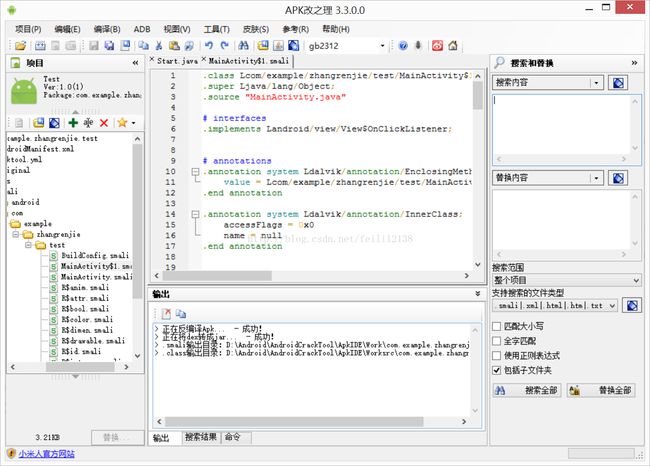Click the output panel horizontal scrollbar thumb

pos(294,422)
